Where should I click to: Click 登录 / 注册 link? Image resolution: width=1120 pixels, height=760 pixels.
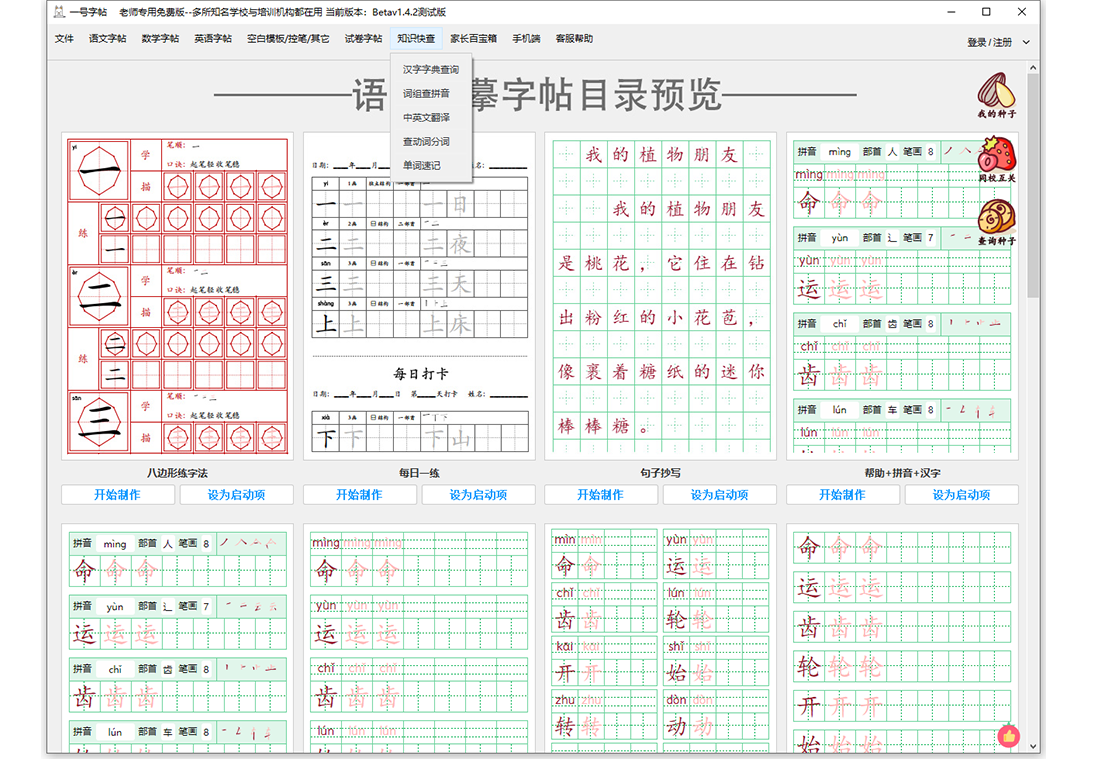(x=989, y=43)
